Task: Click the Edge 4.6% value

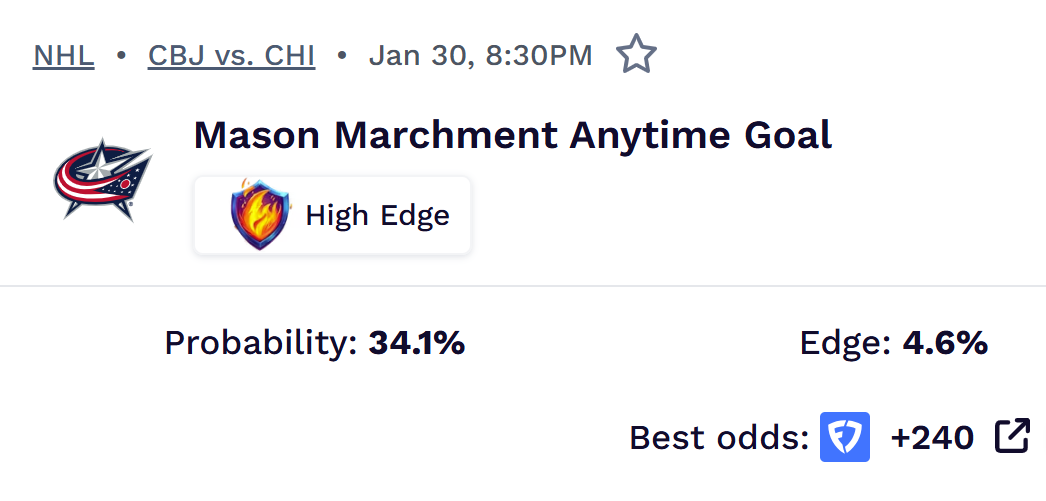Action: pyautogui.click(x=945, y=344)
